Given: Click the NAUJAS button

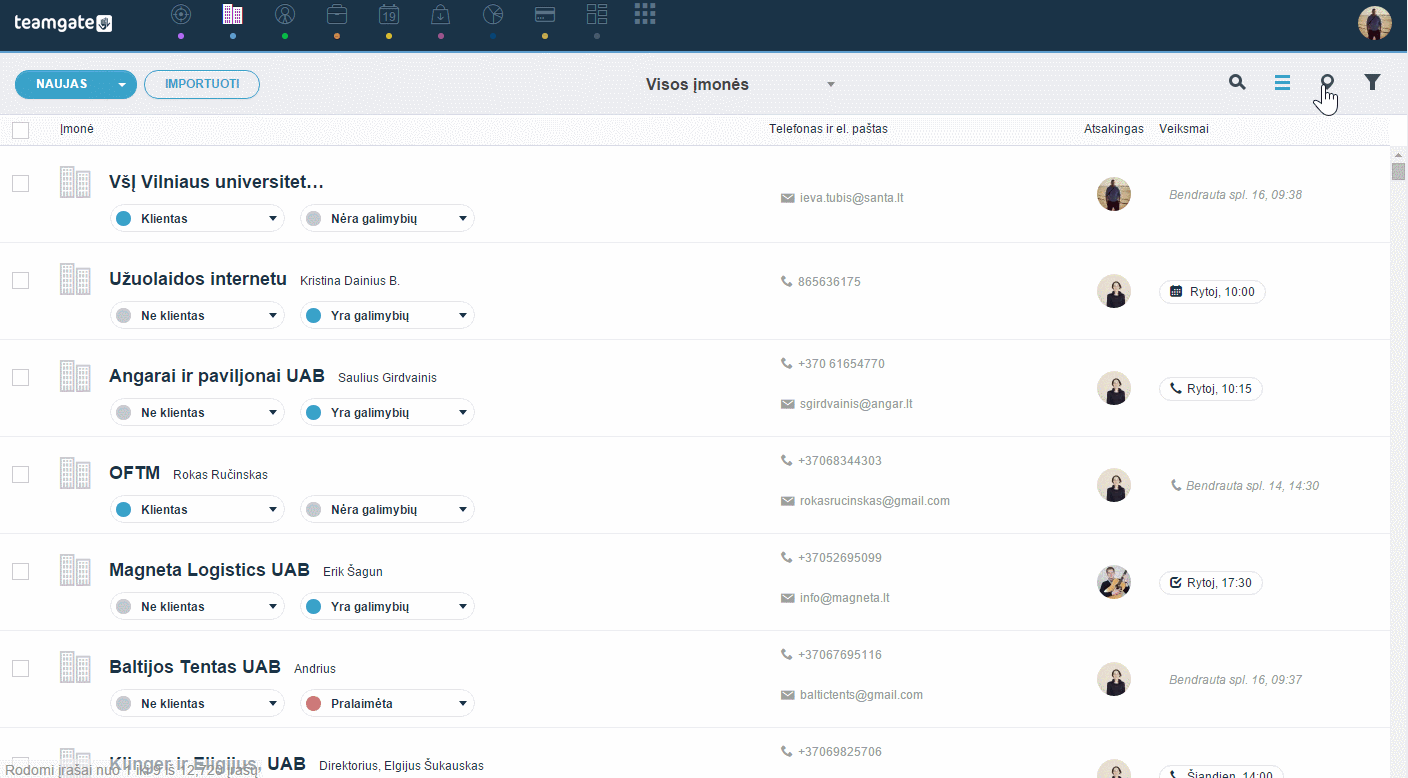Looking at the screenshot, I should [62, 85].
